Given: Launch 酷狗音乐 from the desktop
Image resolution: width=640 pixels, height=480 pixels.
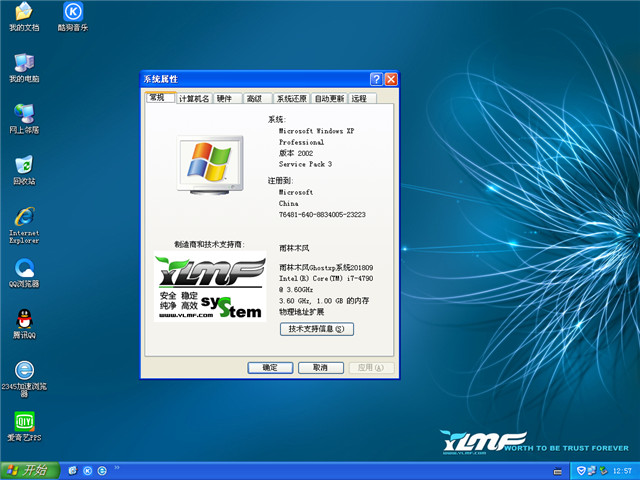Looking at the screenshot, I should pos(72,13).
